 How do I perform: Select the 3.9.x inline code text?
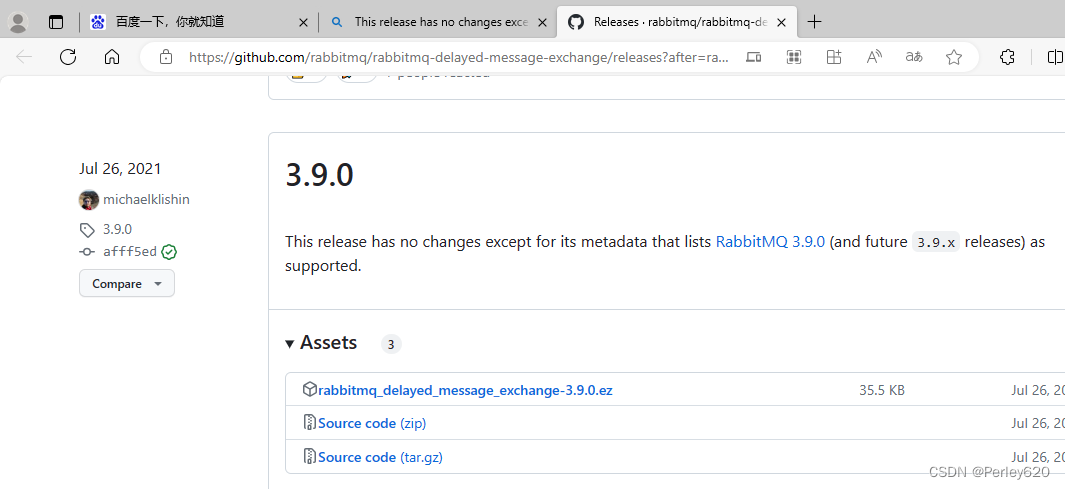[x=936, y=242]
